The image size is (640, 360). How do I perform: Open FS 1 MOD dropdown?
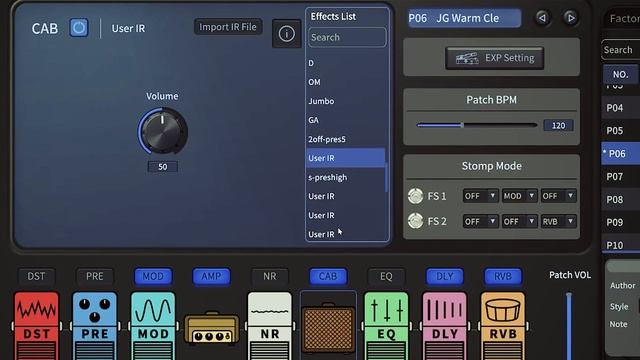(x=519, y=196)
